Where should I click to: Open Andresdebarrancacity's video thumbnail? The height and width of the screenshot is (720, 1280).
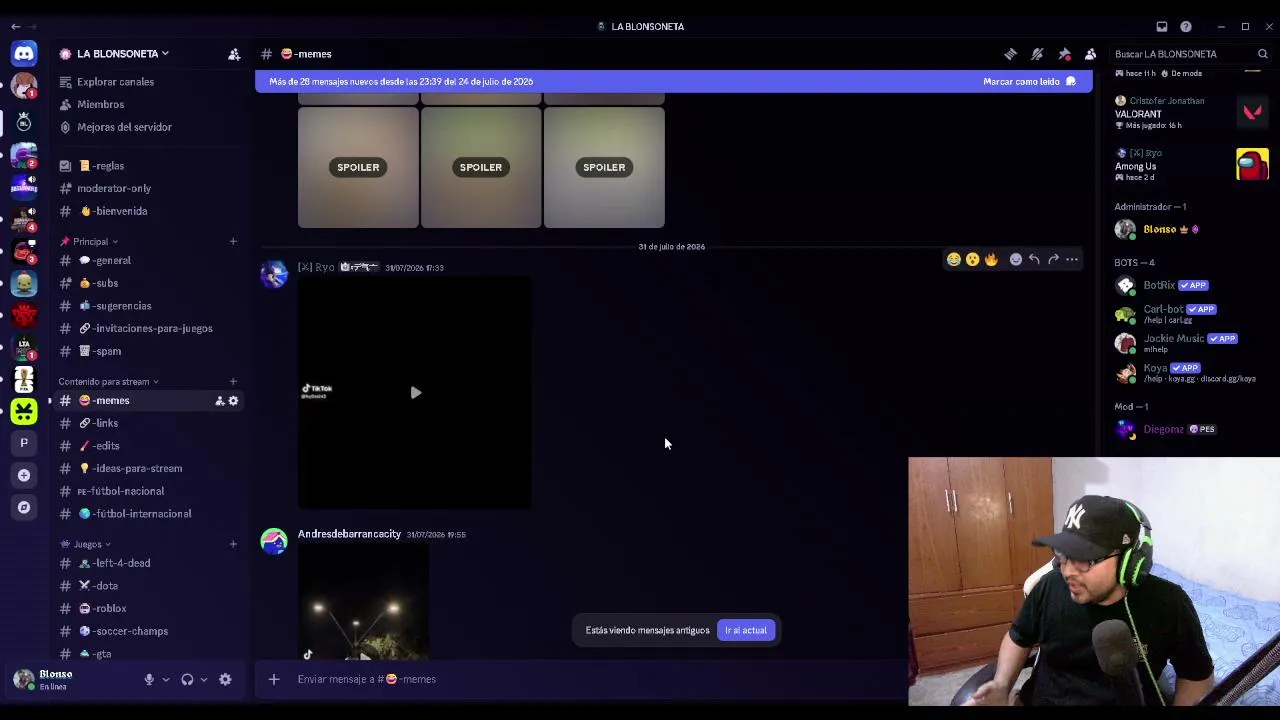click(x=363, y=603)
